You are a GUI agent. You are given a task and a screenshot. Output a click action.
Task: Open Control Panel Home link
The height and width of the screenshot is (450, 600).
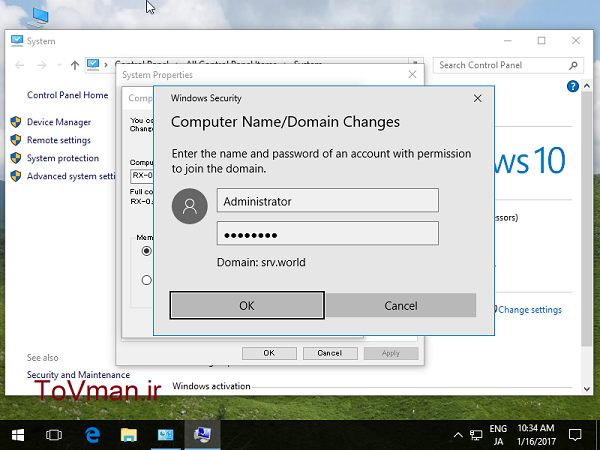coord(67,95)
